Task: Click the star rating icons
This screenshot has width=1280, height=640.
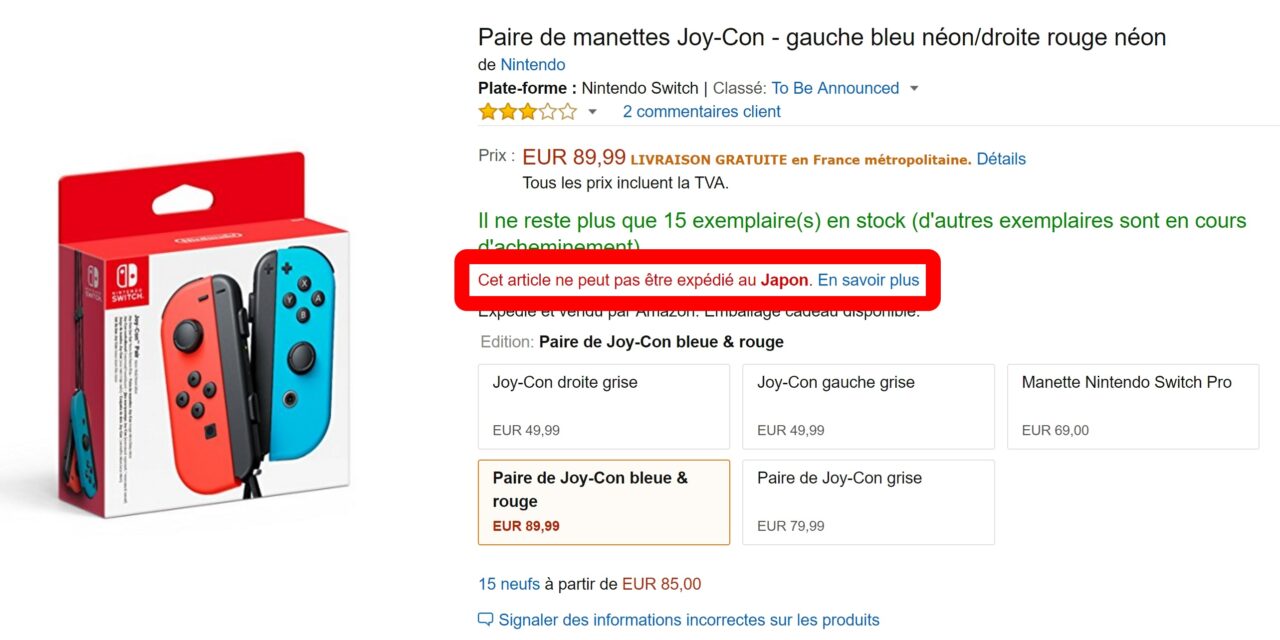Action: [x=527, y=111]
